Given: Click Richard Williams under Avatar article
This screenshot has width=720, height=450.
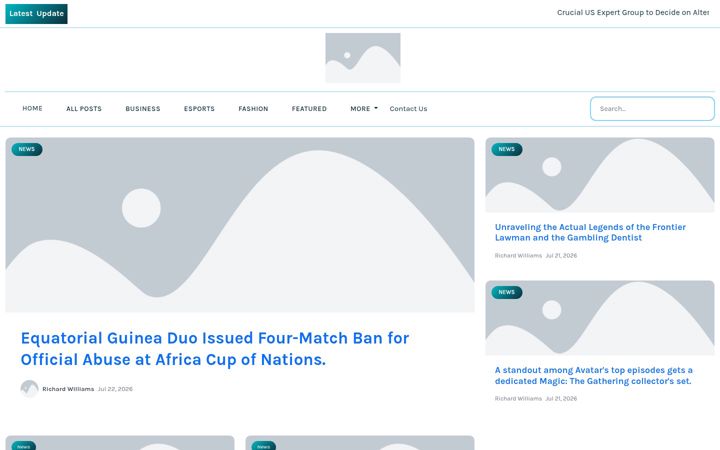Looking at the screenshot, I should (518, 399).
